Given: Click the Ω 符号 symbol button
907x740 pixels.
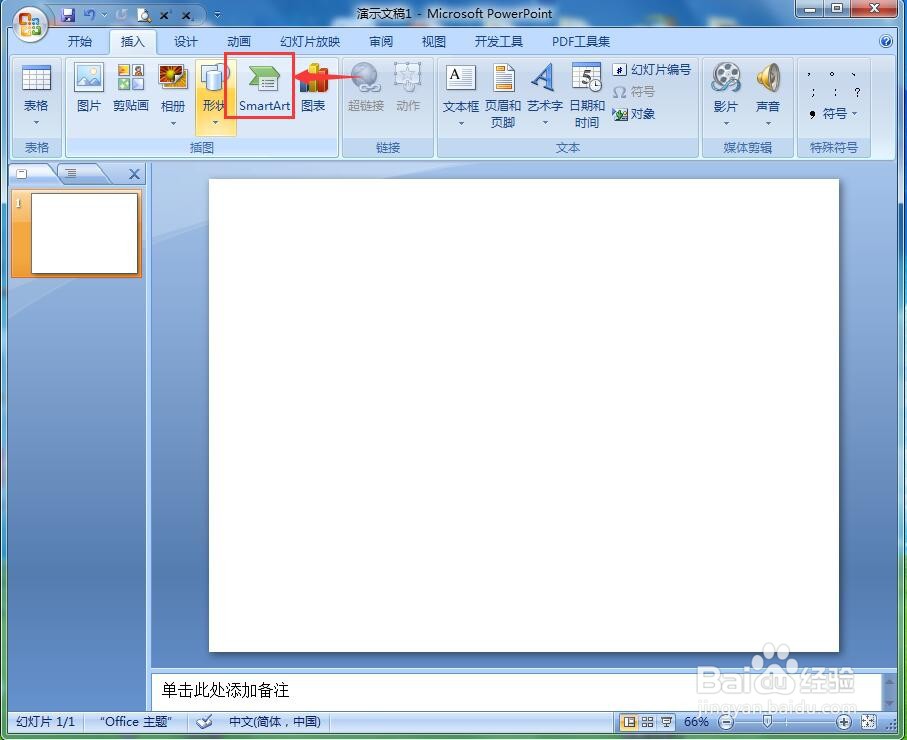Looking at the screenshot, I should 633,92.
